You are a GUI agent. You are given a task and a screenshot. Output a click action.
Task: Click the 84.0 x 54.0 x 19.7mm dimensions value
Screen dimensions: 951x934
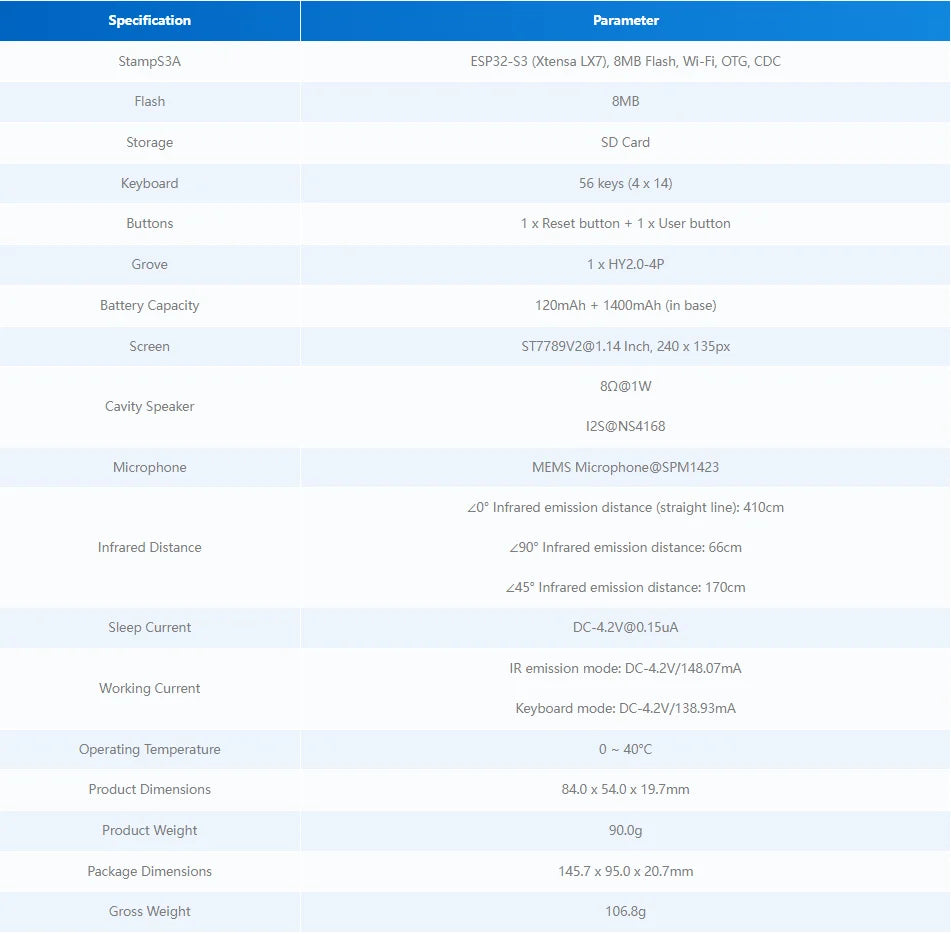coord(625,789)
